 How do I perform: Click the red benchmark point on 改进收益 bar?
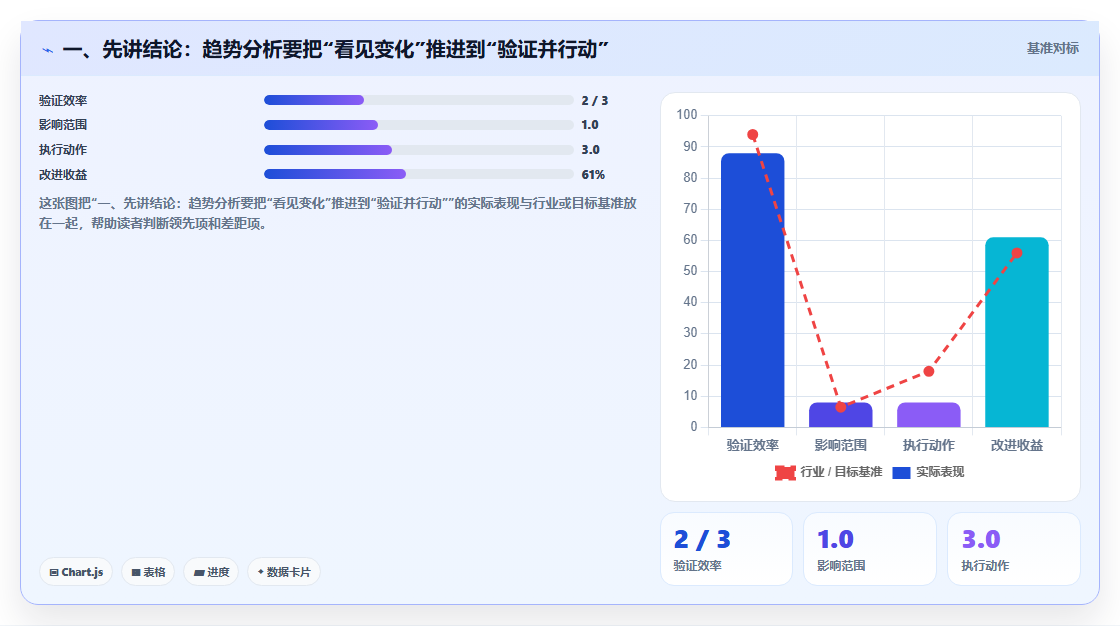1016,253
